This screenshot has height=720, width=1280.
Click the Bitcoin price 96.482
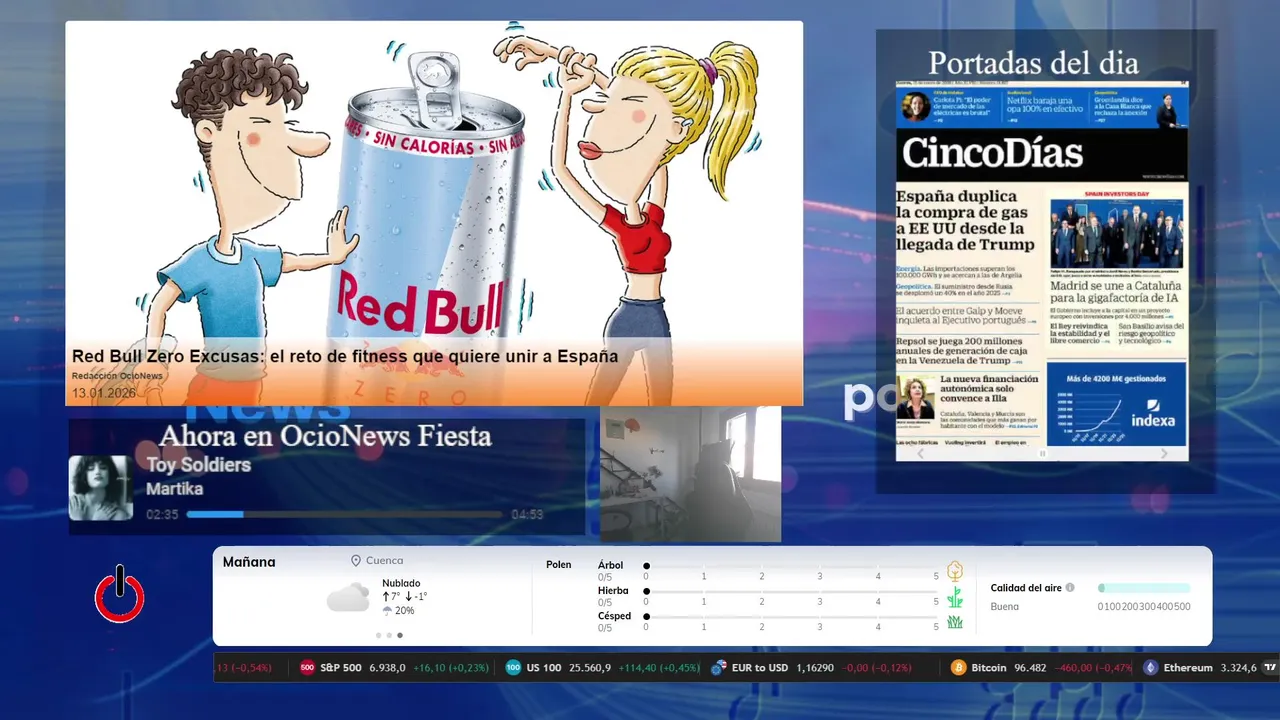(1030, 668)
